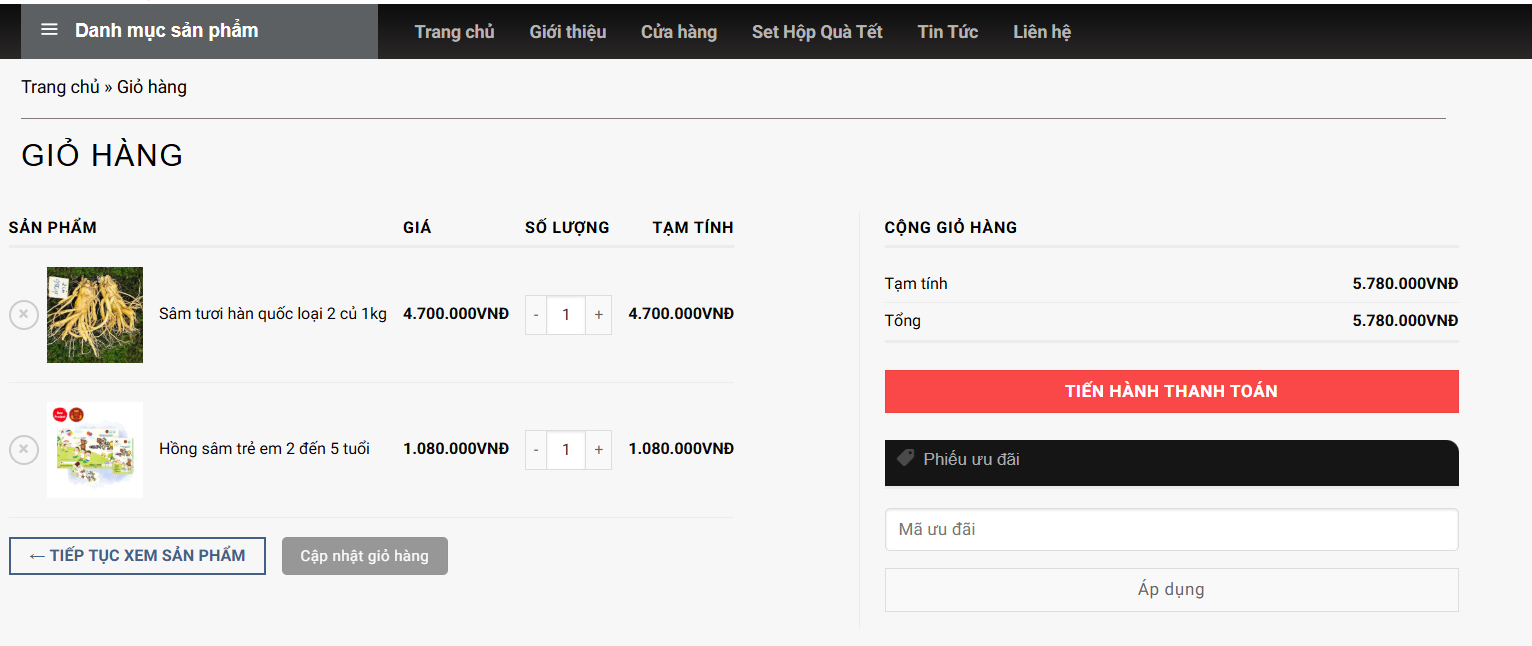This screenshot has height=646, width=1532.
Task: Navigate to Cửa hàng page
Action: (678, 32)
